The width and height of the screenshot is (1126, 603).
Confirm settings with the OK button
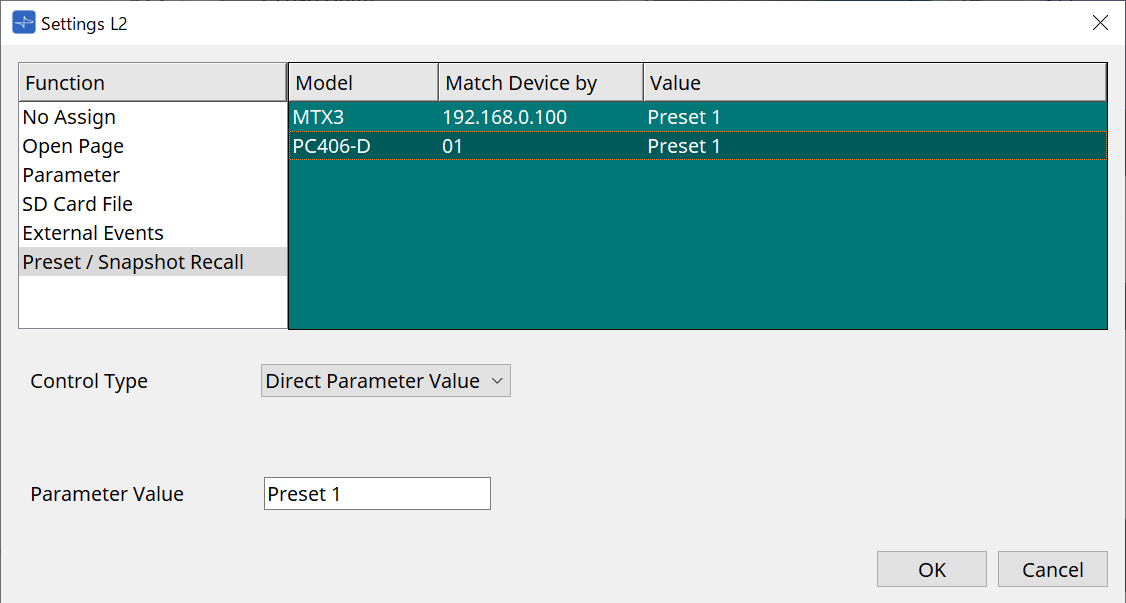[x=931, y=570]
